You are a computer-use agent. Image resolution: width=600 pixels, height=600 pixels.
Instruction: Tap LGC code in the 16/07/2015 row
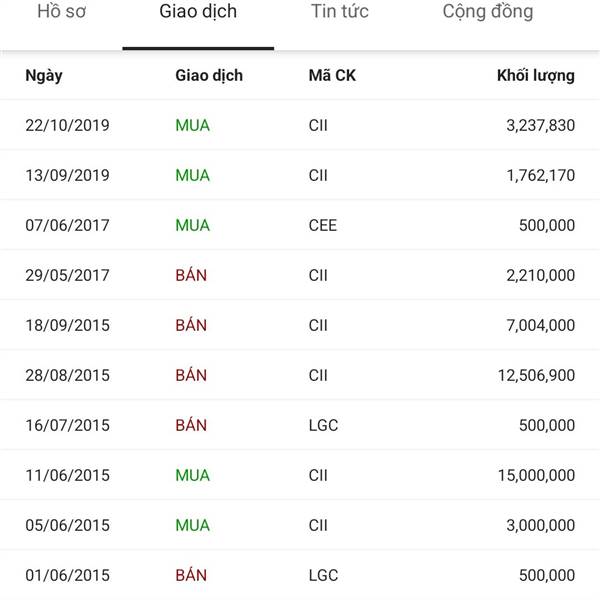click(323, 425)
